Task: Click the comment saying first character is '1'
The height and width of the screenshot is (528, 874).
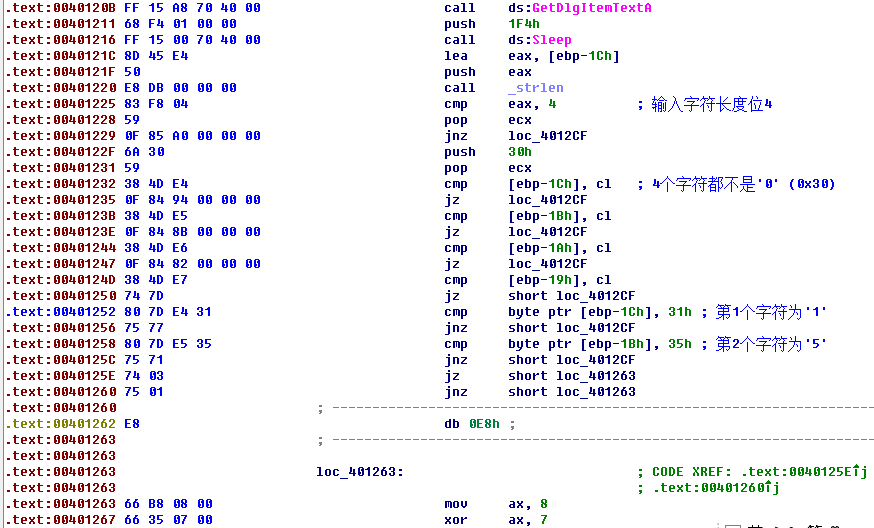Action: click(764, 312)
